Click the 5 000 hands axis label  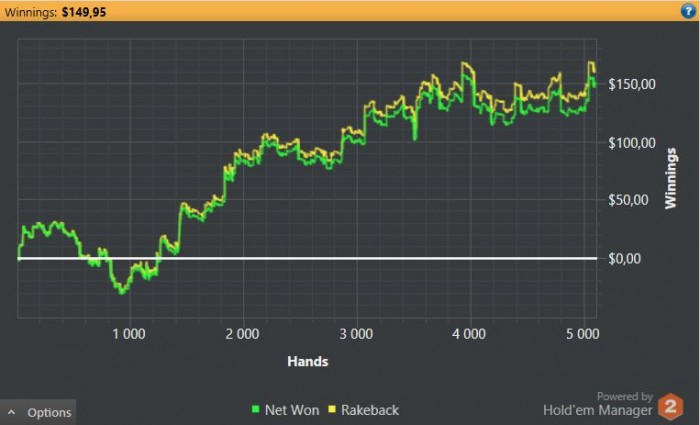pyautogui.click(x=583, y=334)
